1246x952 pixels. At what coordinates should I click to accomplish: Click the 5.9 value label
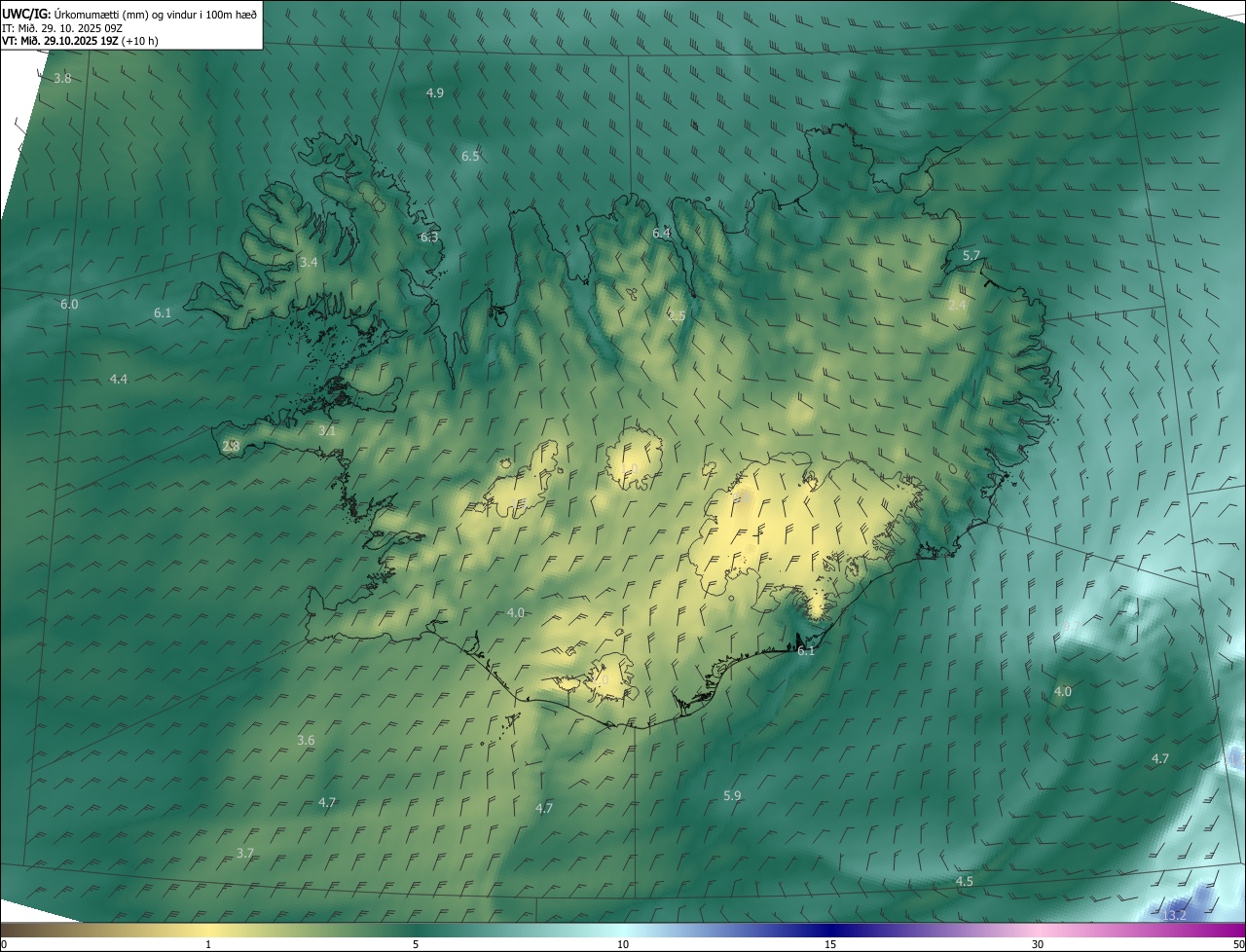pyautogui.click(x=732, y=795)
